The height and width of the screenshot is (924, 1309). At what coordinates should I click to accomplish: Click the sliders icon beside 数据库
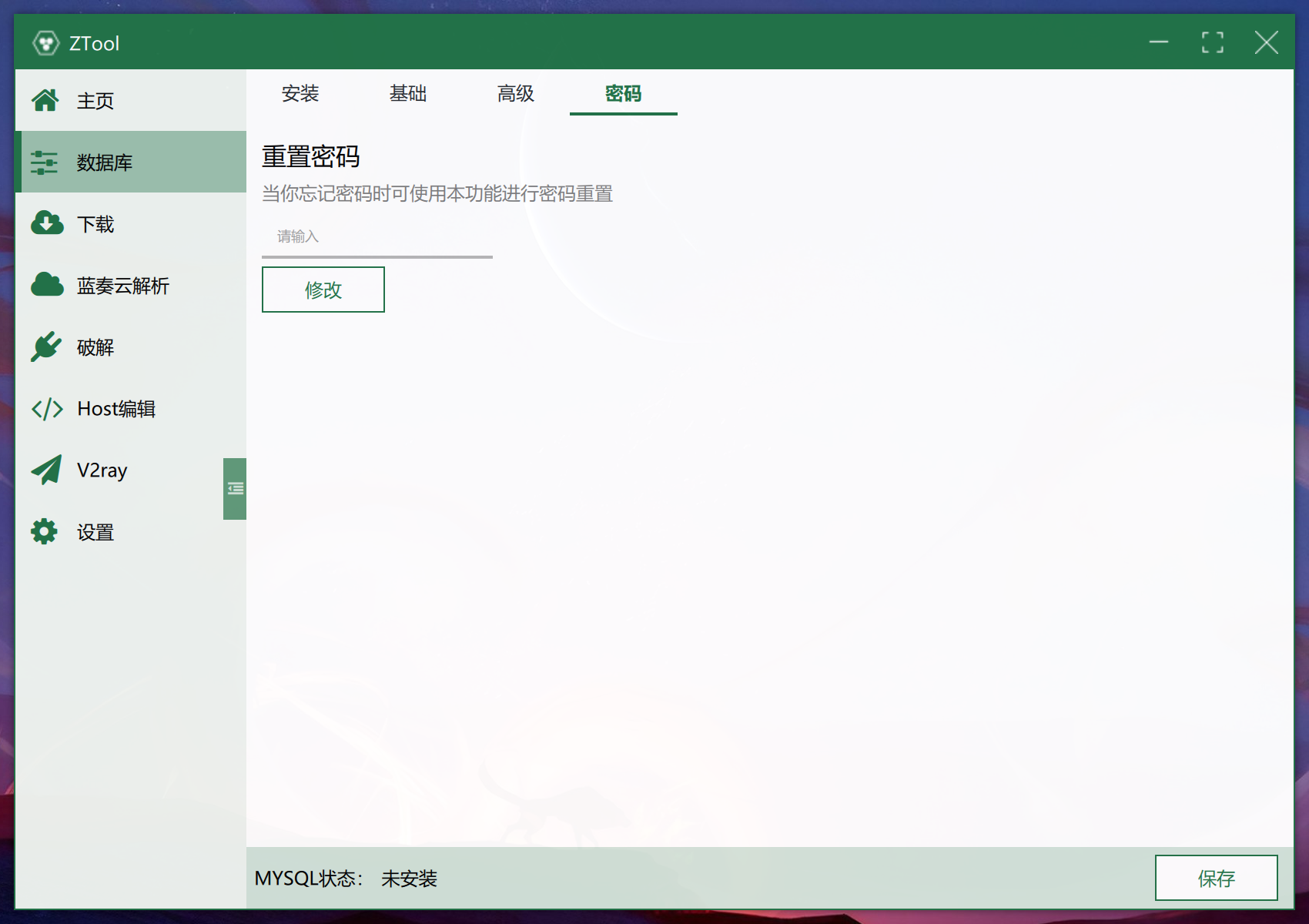[45, 162]
